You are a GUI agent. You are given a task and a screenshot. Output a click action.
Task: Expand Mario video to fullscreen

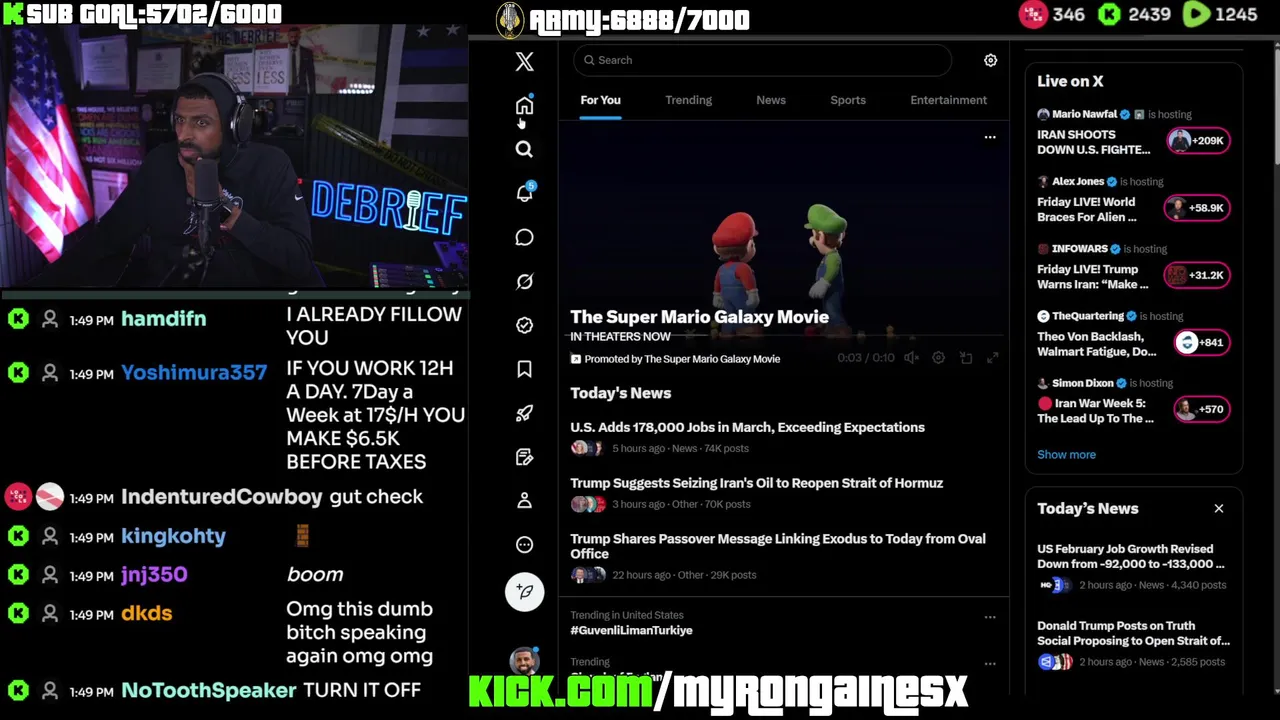[x=993, y=358]
